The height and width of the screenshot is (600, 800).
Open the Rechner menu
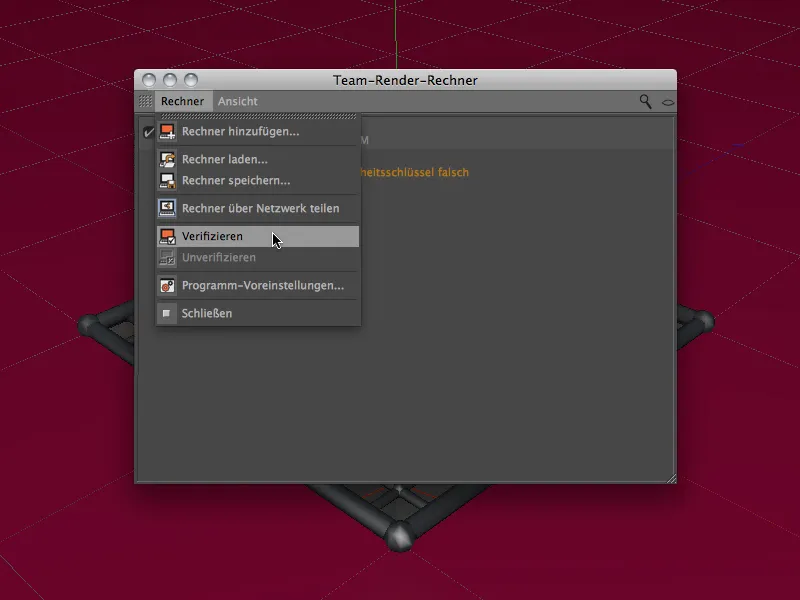coord(182,101)
